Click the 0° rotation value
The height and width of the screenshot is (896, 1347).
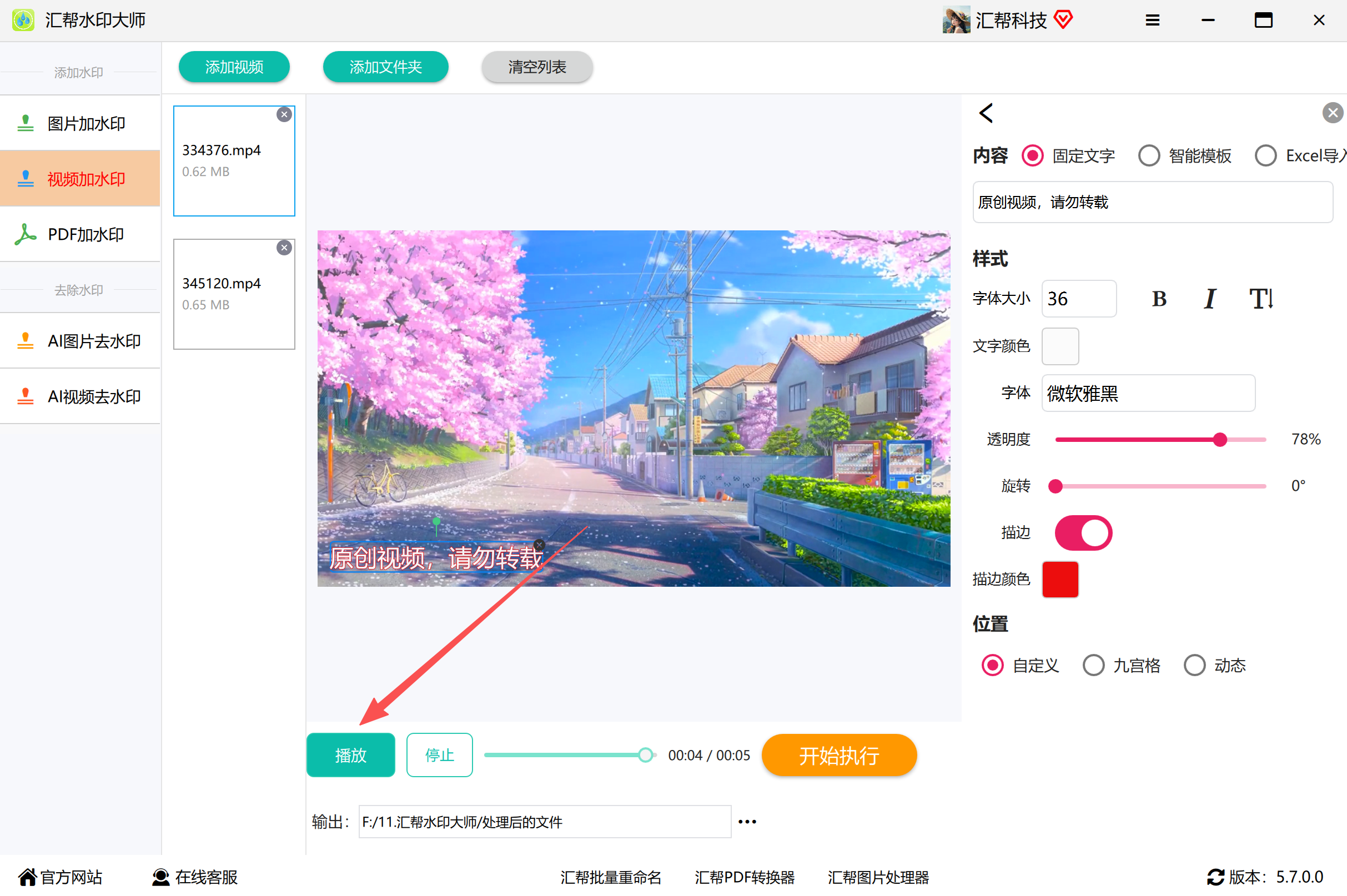click(1299, 486)
